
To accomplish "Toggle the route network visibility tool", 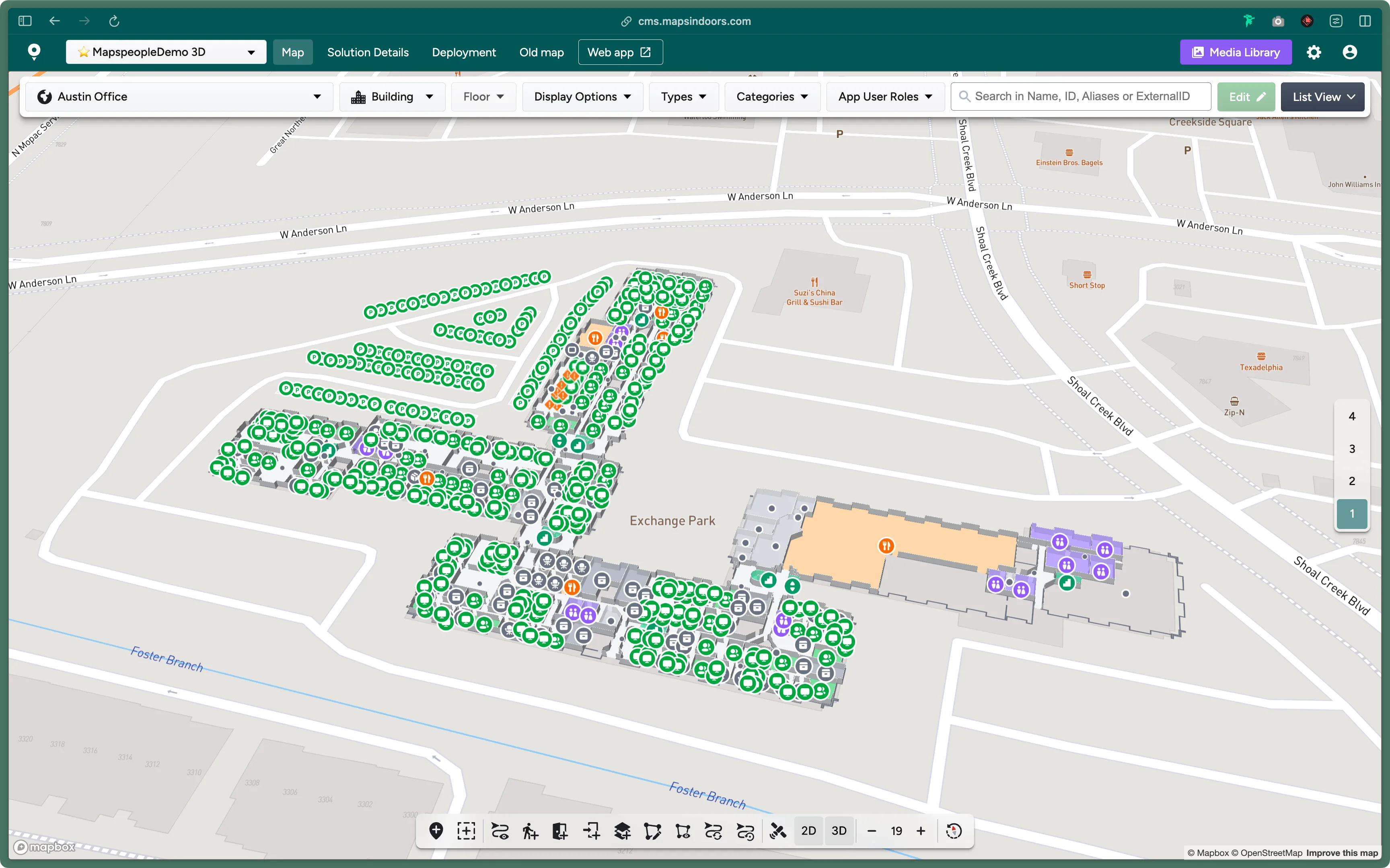I will point(499,831).
